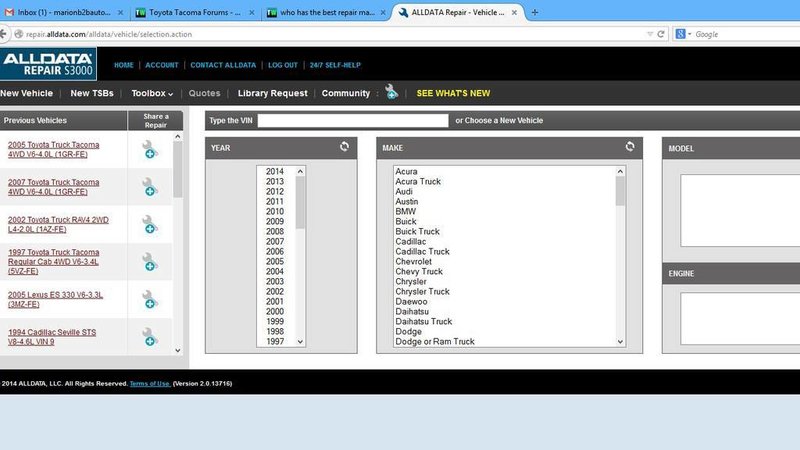Open Terms of Use link
This screenshot has width=800, height=450.
tap(149, 383)
